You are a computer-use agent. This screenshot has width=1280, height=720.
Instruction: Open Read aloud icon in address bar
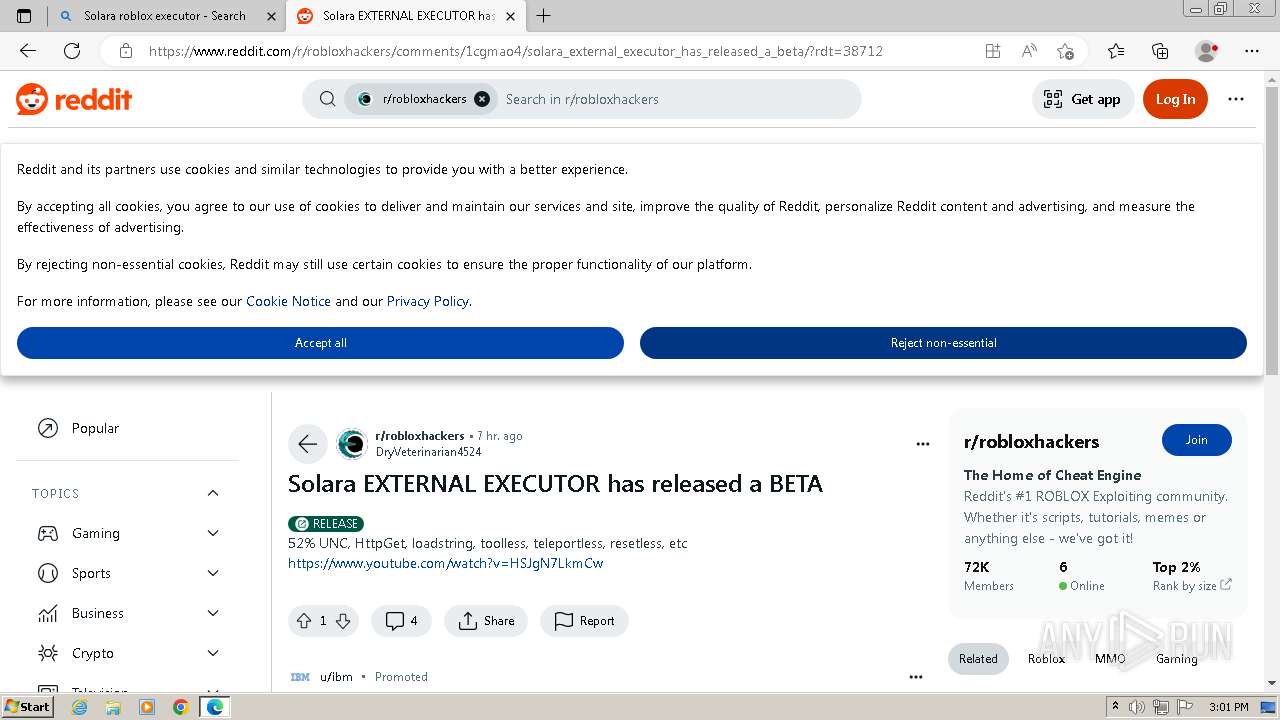[1029, 51]
